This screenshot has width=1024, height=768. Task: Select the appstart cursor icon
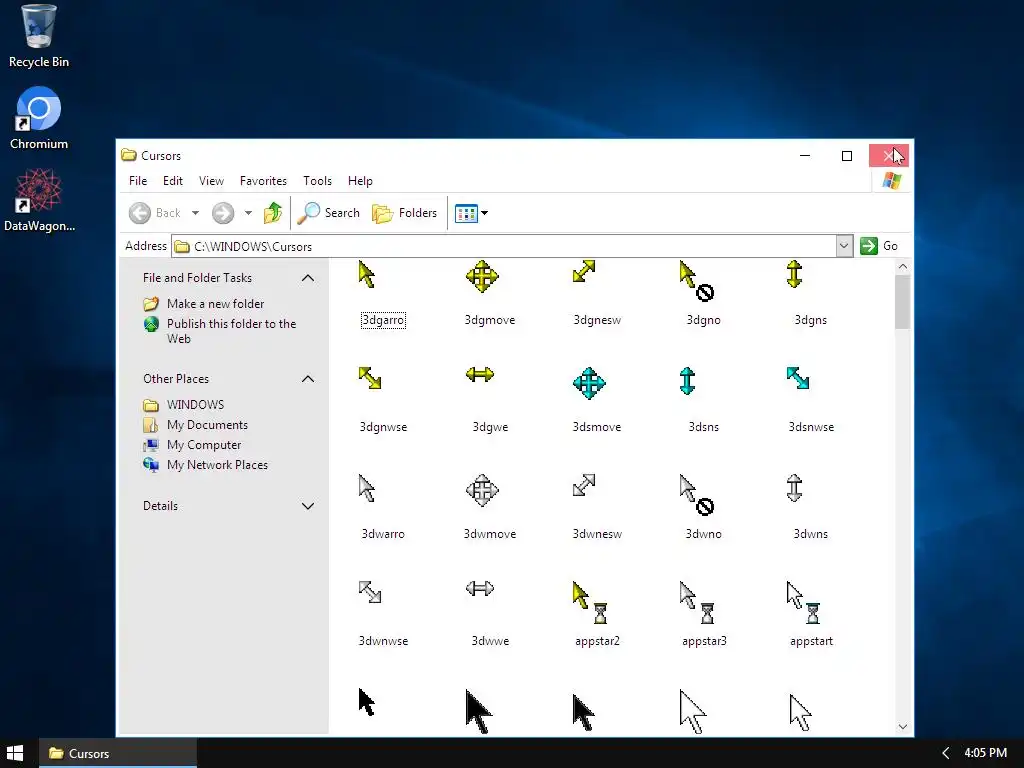coord(803,602)
